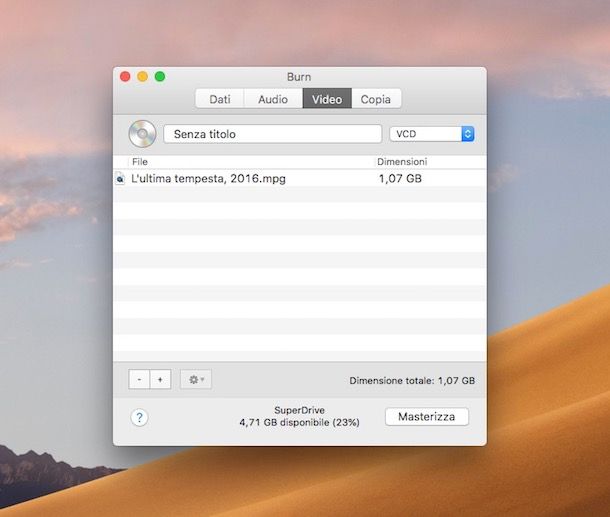Select L'ultima tempesta, 2016.mpg file row
Viewport: 610px width, 517px height.
click(x=300, y=179)
